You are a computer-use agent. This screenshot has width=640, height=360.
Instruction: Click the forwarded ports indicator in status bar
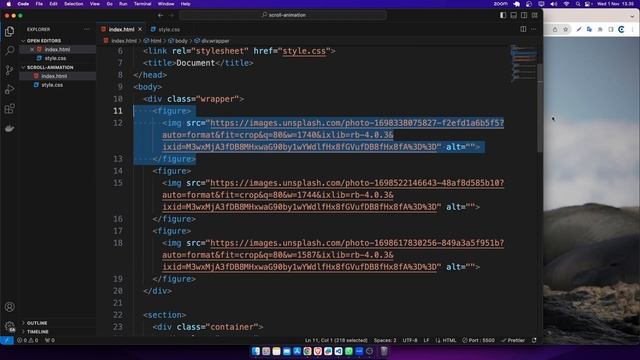pos(50,340)
